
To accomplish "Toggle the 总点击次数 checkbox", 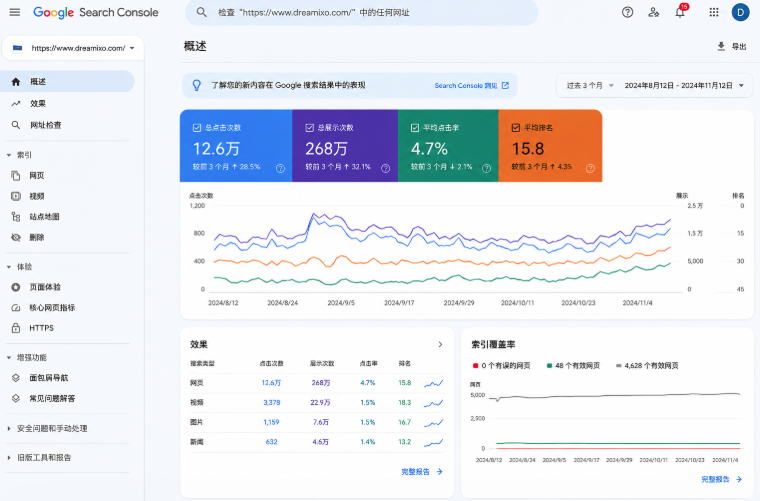I will (197, 128).
